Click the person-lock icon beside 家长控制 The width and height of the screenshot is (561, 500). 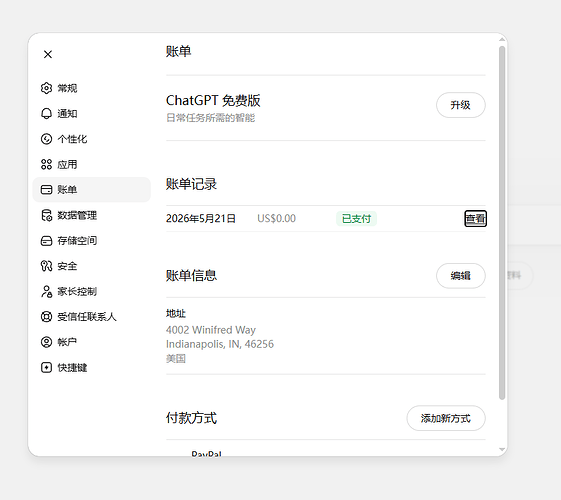click(x=46, y=291)
